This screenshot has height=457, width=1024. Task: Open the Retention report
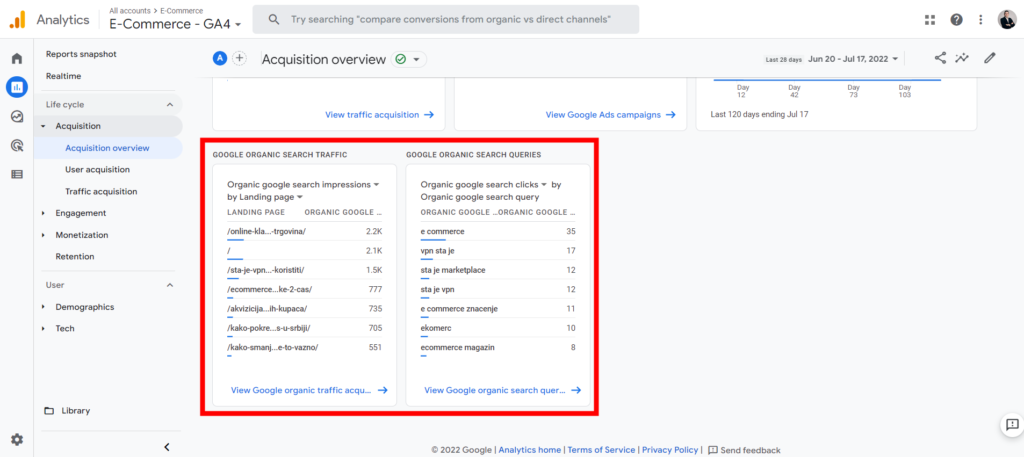[x=74, y=257]
